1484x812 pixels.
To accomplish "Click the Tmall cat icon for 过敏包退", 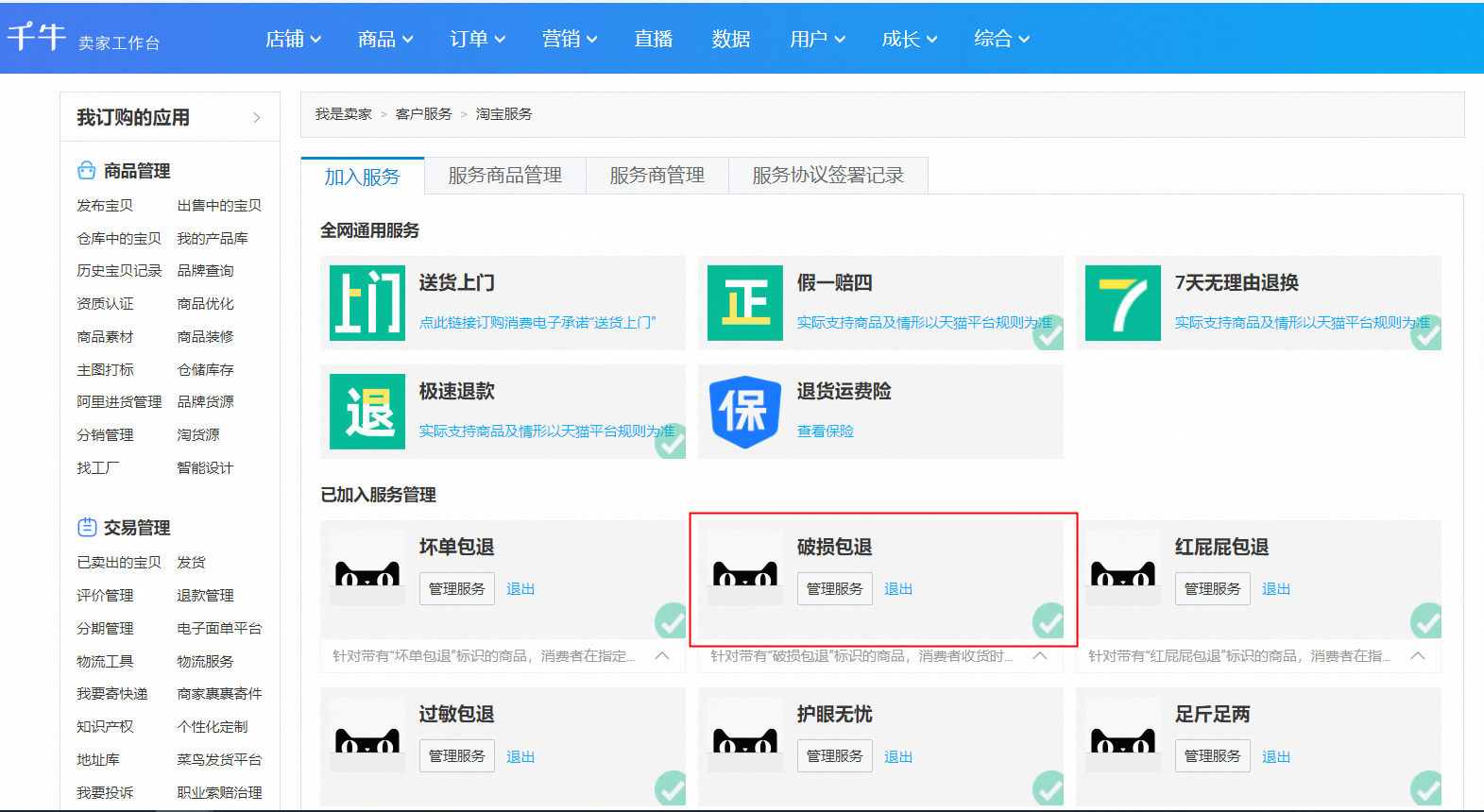I will coord(367,735).
